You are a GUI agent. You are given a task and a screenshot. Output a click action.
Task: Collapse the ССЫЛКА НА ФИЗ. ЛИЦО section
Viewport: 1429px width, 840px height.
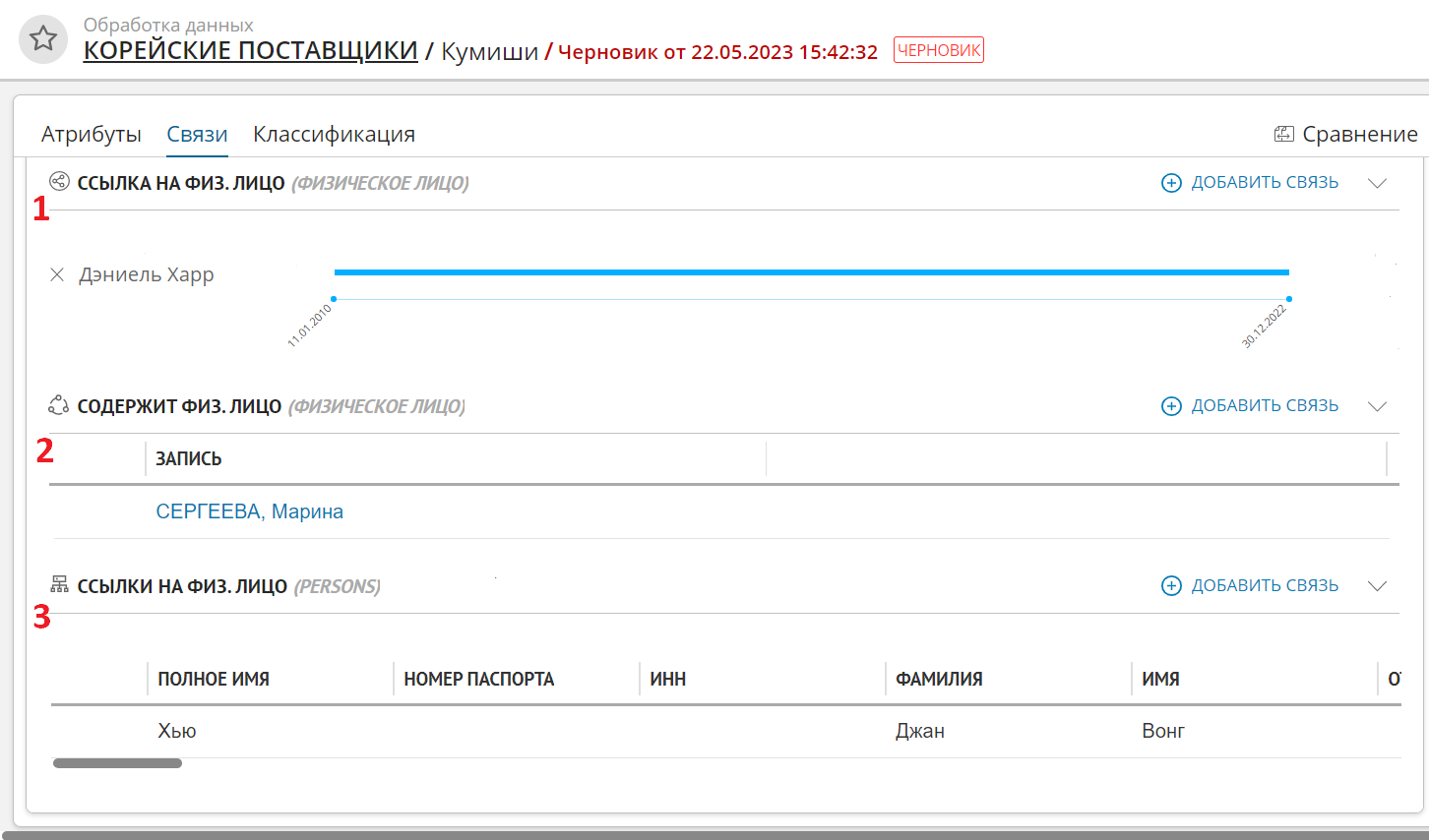[1377, 183]
